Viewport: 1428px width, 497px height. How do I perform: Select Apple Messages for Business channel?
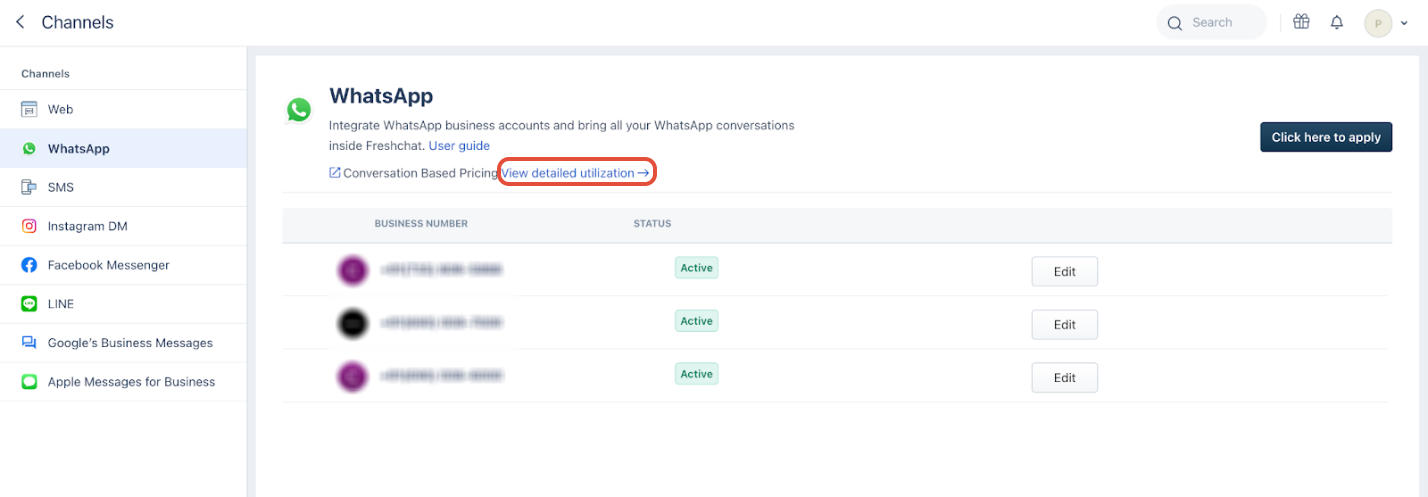123,382
